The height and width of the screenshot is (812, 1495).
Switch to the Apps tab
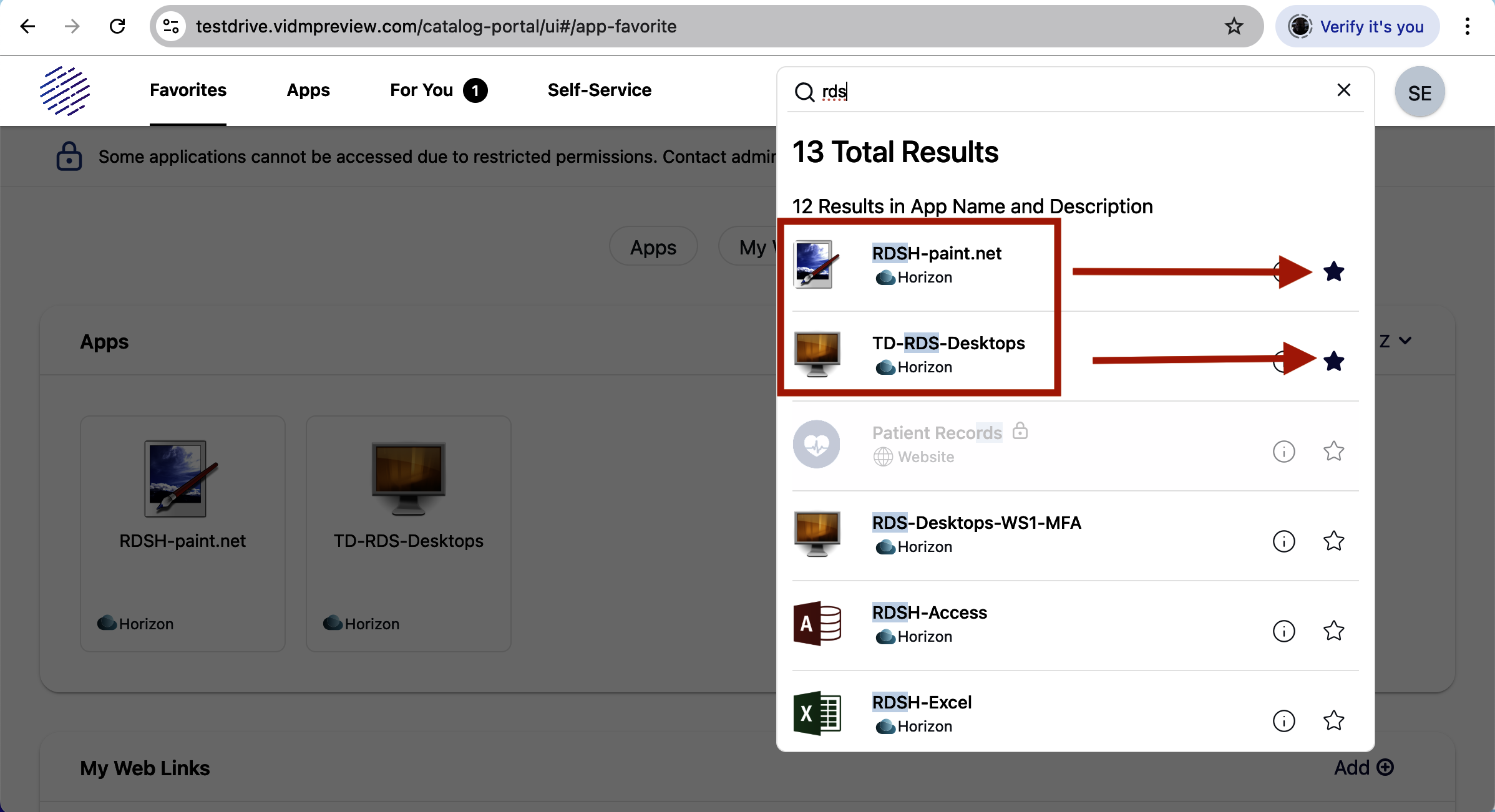(x=308, y=90)
